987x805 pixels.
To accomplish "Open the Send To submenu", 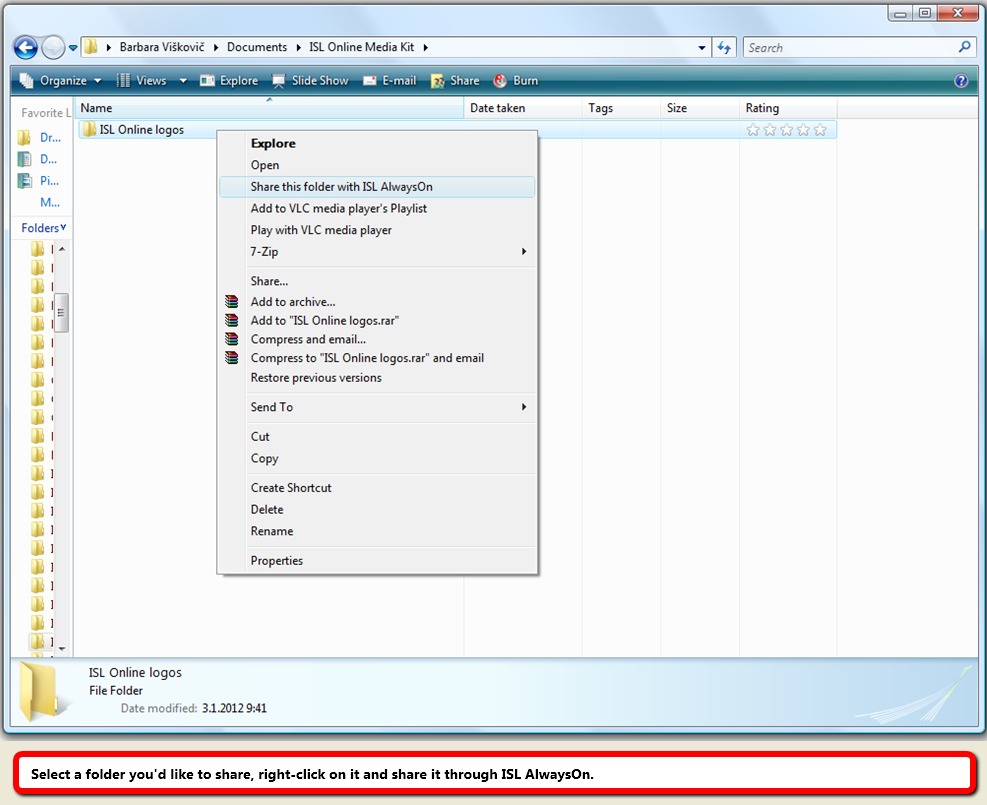I will [377, 407].
